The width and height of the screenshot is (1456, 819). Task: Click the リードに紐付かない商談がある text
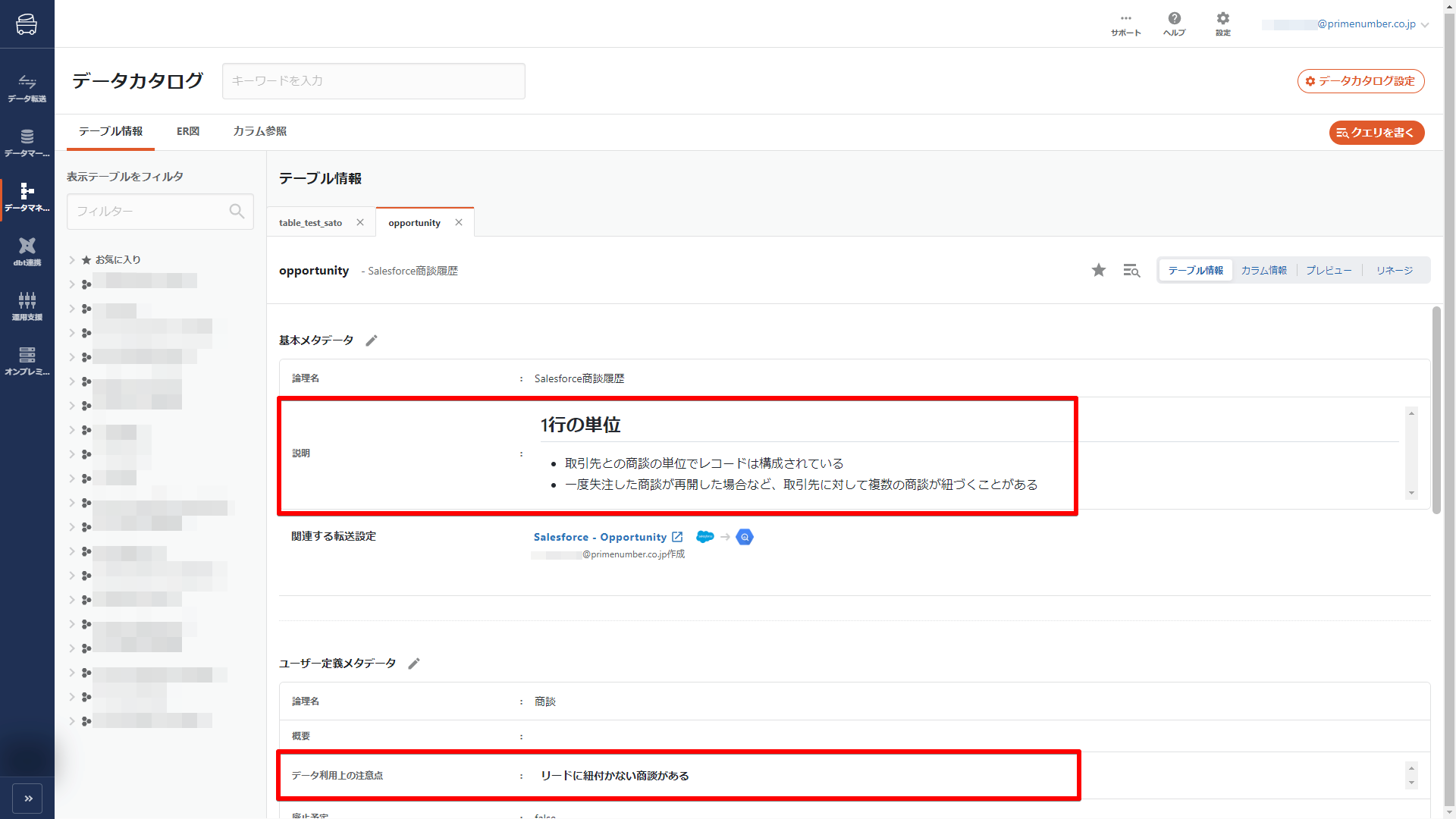[615, 776]
